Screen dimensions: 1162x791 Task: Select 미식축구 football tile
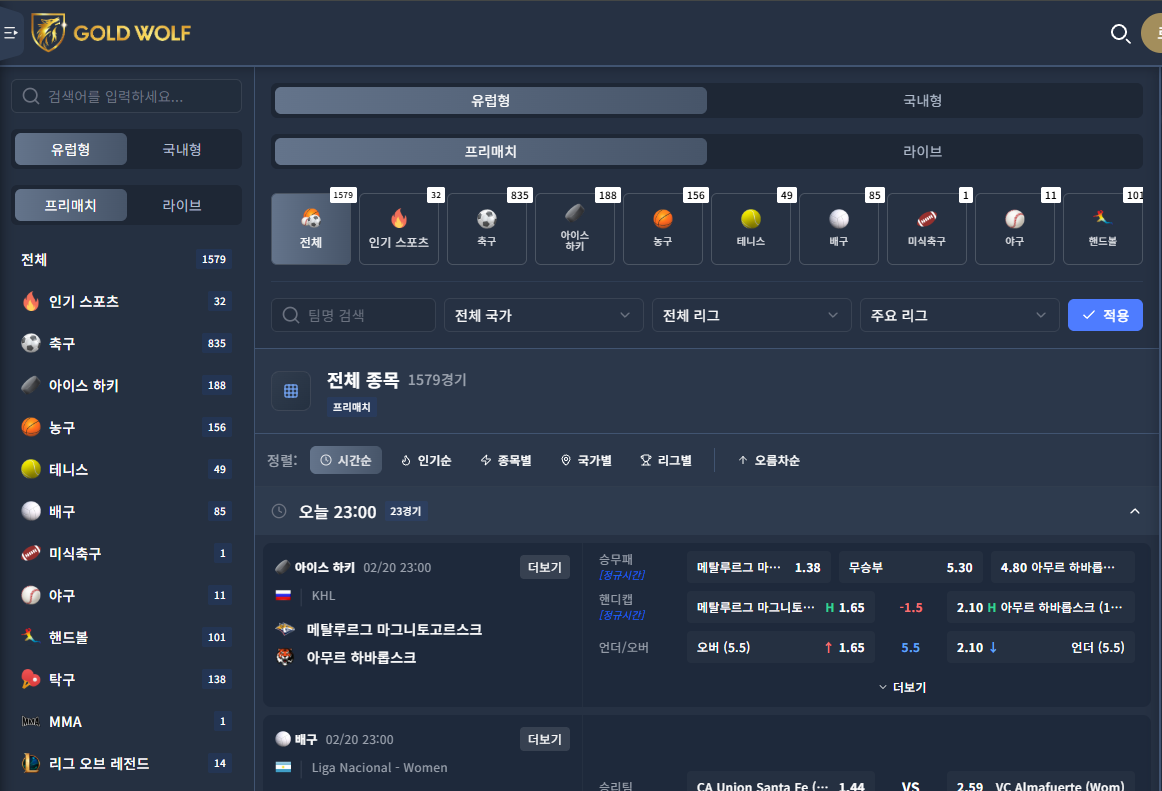pyautogui.click(x=926, y=229)
